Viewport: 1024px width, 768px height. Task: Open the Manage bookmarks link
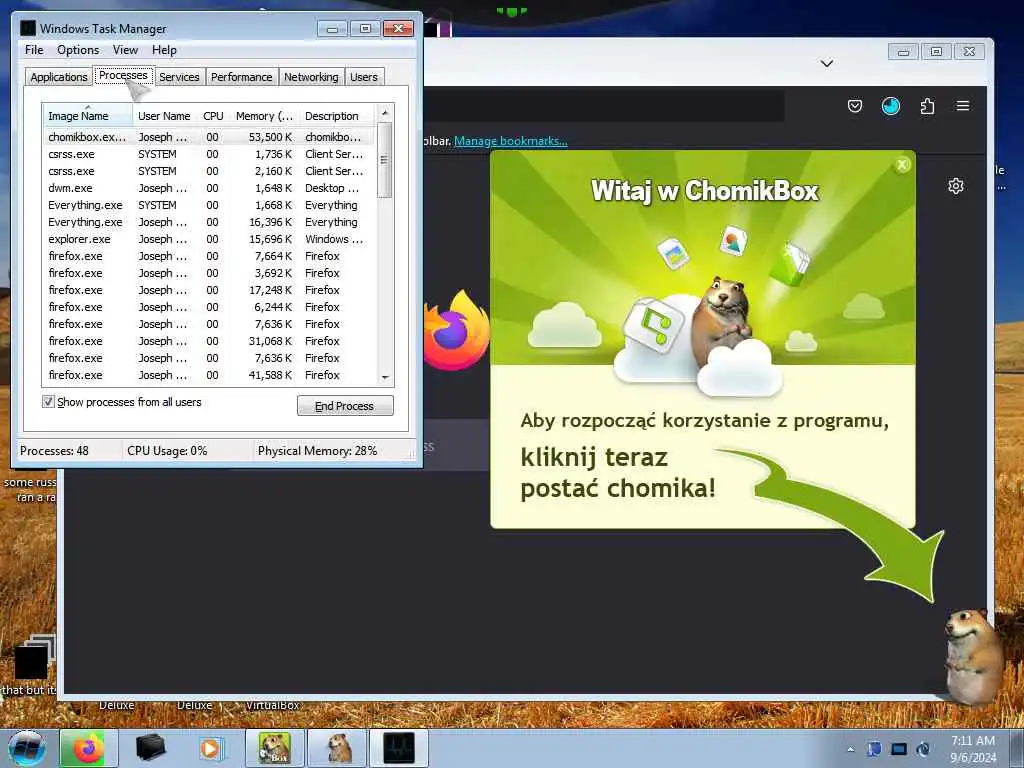(x=511, y=140)
